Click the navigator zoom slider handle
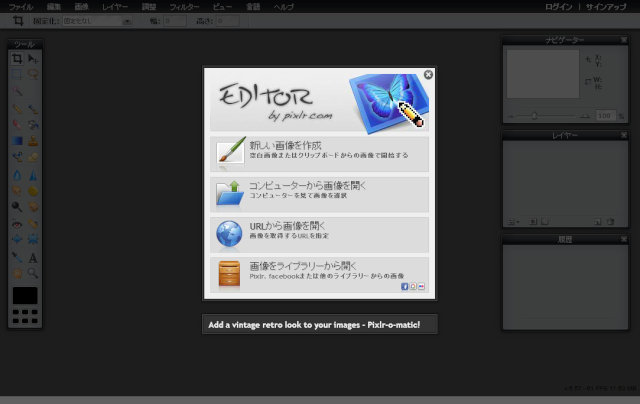Screen dimensions: 640x404 tap(534, 116)
